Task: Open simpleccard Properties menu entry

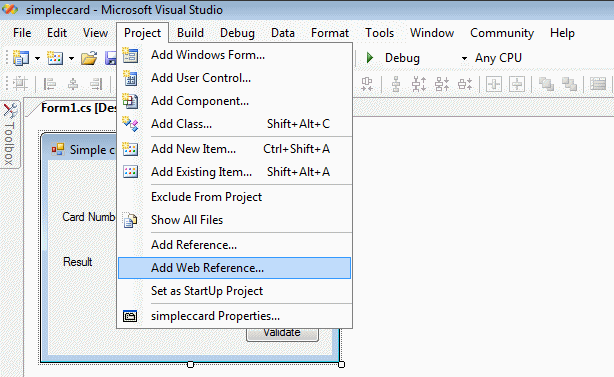Action: (234, 316)
